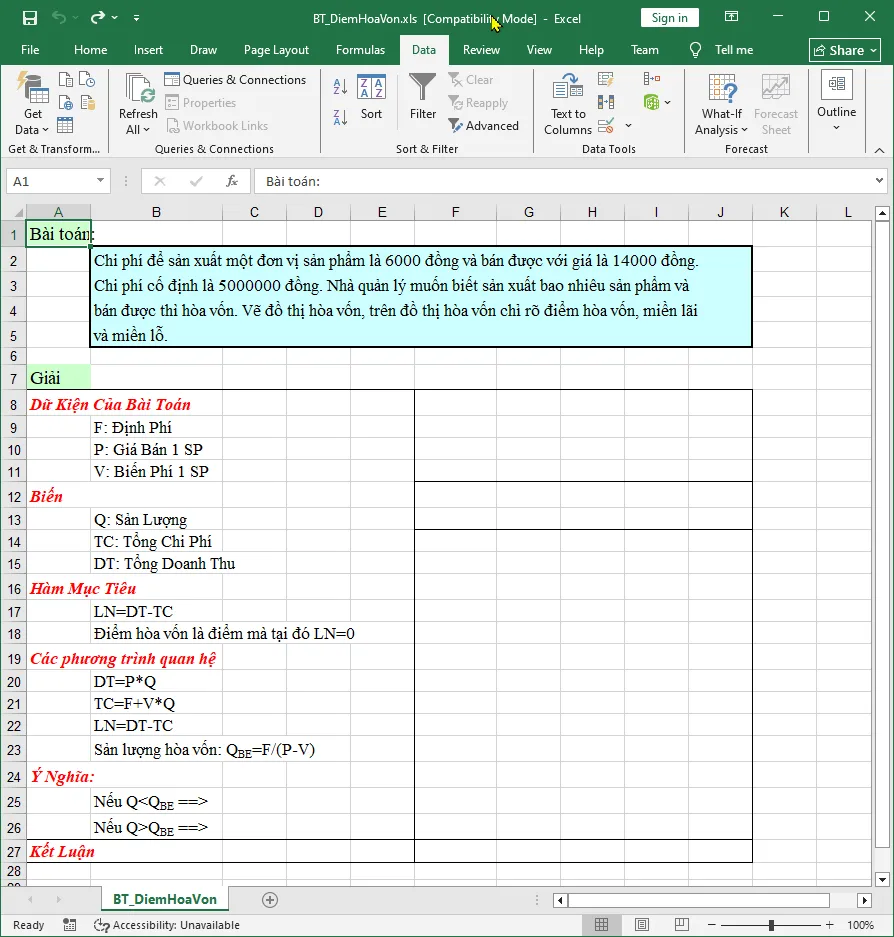Open Queries & Connections
894x937 pixels.
click(x=237, y=79)
